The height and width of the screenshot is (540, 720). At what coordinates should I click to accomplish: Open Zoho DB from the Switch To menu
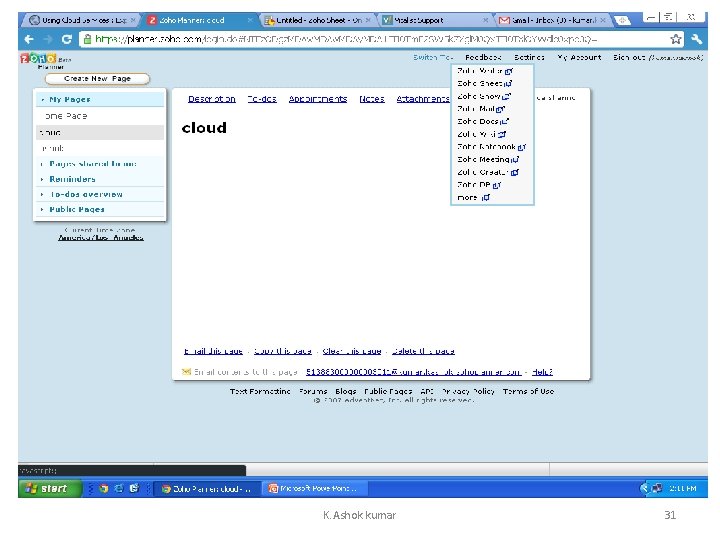click(479, 185)
